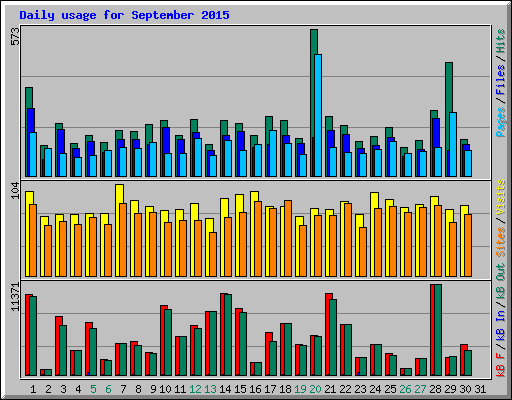The image size is (512, 400).
Task: Click the orange sites bar for day 18
Action: click(288, 238)
